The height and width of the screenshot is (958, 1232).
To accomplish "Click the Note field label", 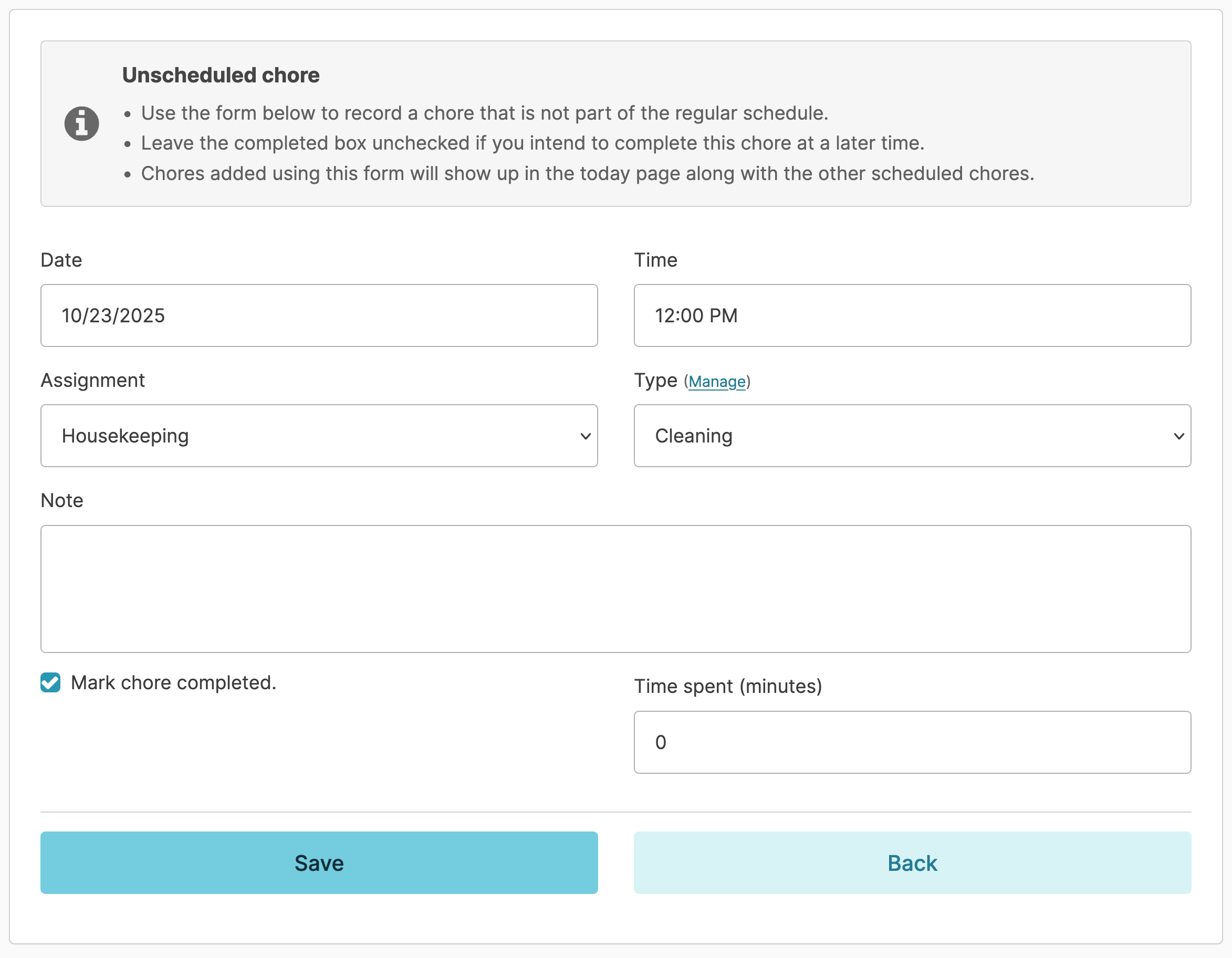I will (x=62, y=501).
